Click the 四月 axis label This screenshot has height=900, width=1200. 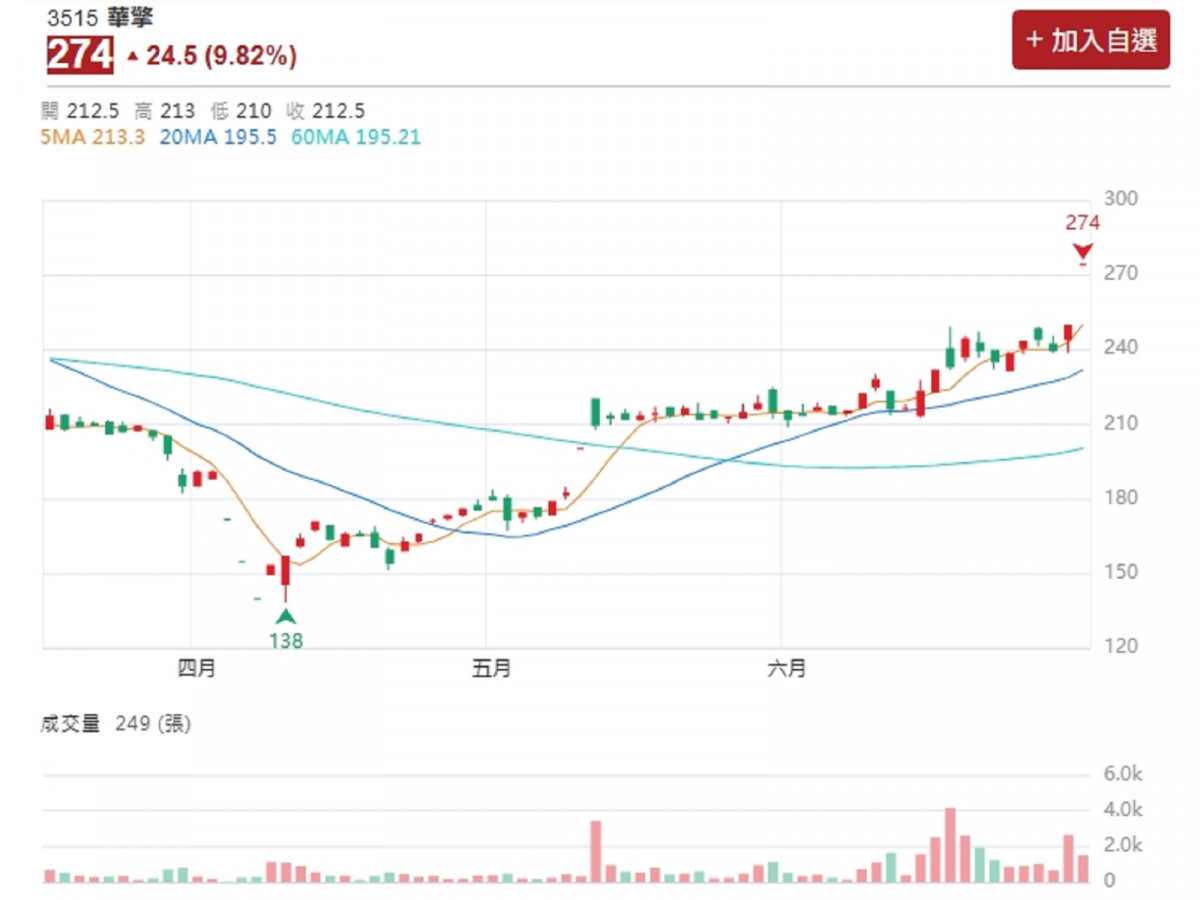197,669
